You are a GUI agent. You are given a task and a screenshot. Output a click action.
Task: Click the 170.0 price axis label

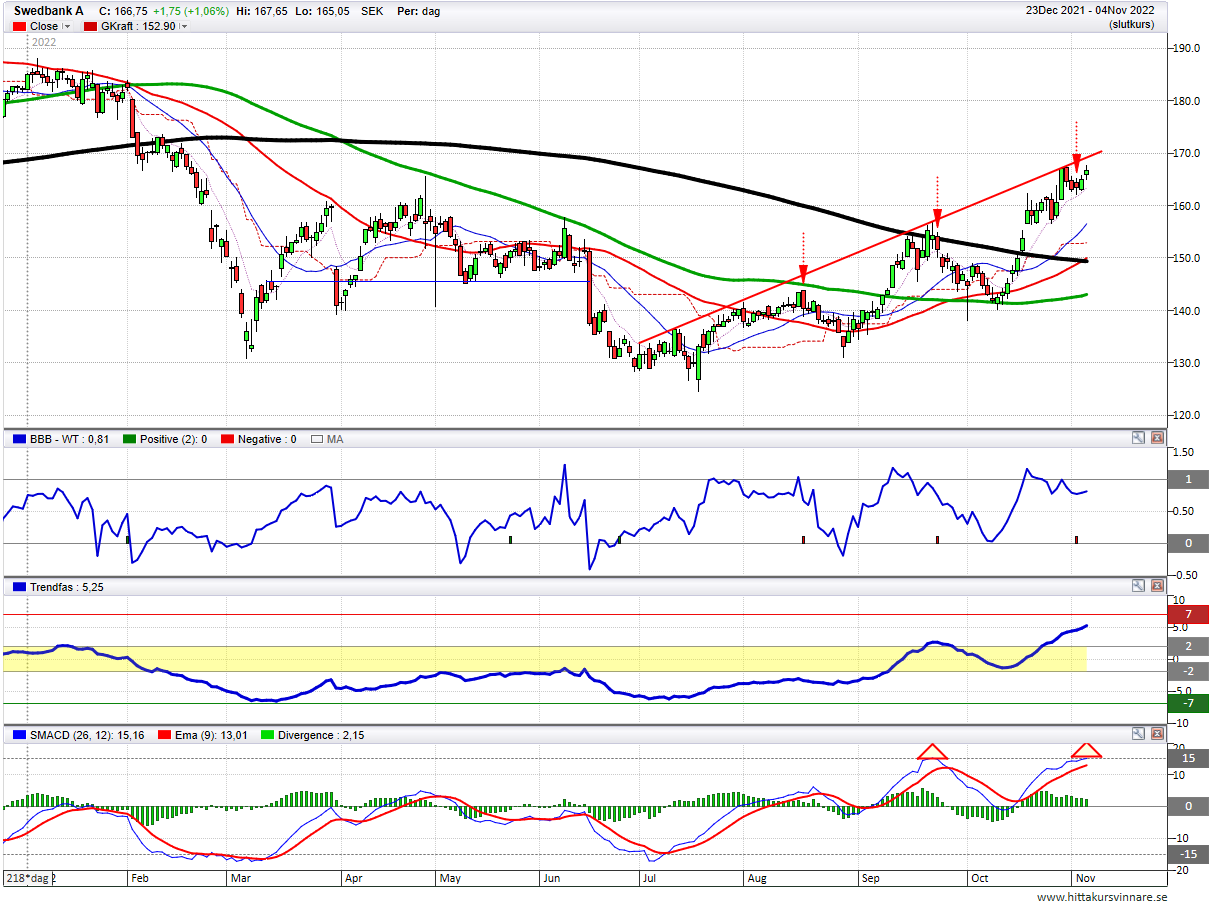pos(1187,153)
